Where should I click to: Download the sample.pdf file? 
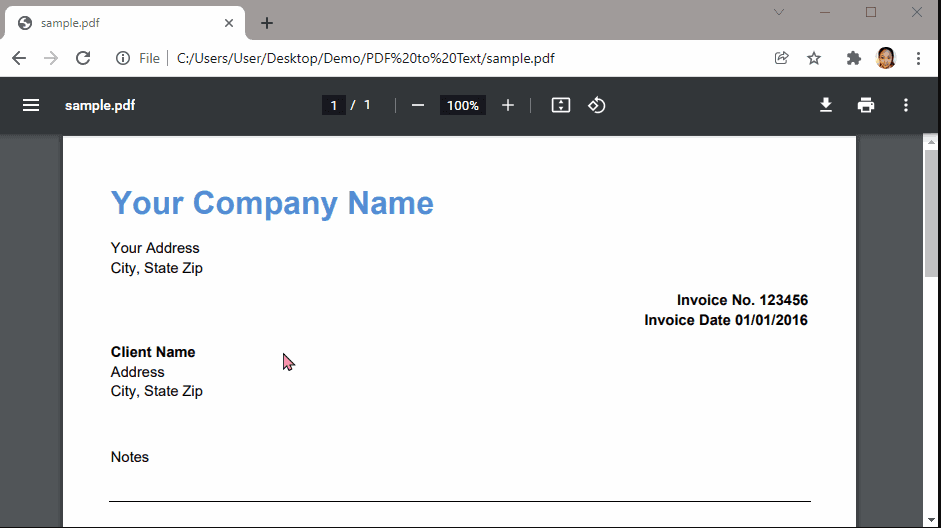826,105
